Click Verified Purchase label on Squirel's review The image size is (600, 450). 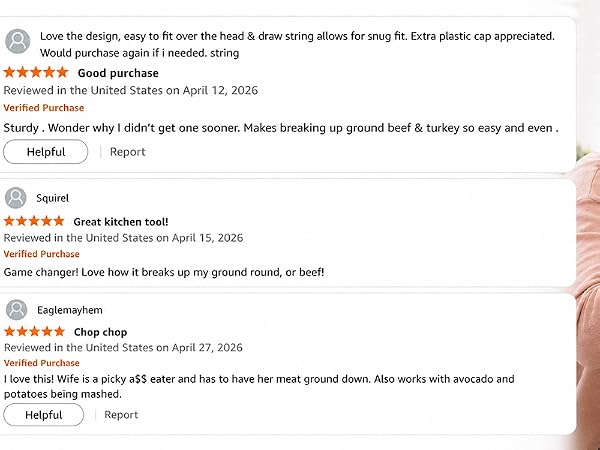point(41,254)
